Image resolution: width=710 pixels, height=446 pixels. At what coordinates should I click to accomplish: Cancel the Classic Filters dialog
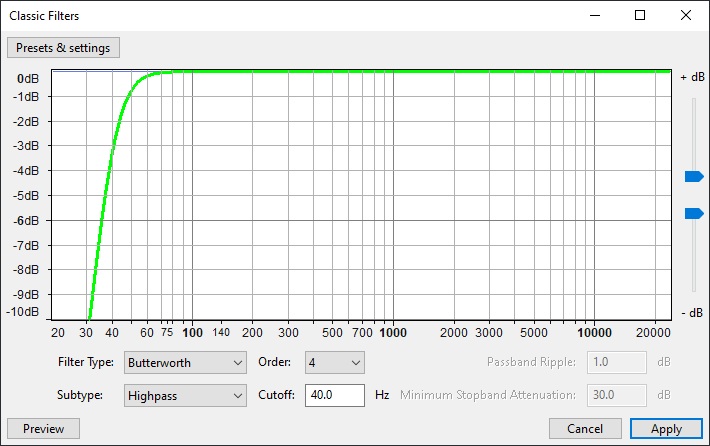point(585,428)
